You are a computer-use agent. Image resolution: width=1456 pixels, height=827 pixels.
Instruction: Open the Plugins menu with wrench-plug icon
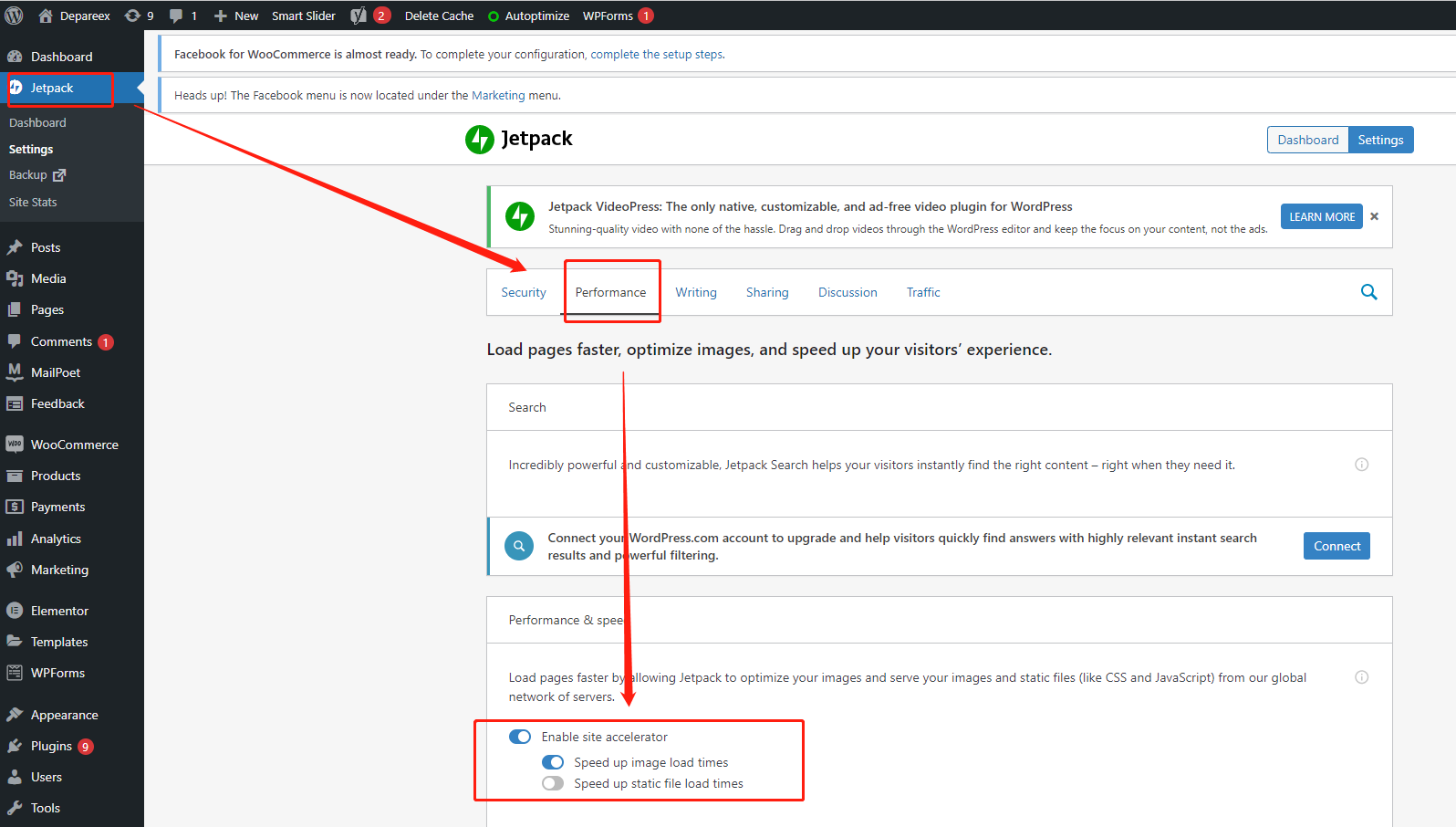[x=49, y=746]
